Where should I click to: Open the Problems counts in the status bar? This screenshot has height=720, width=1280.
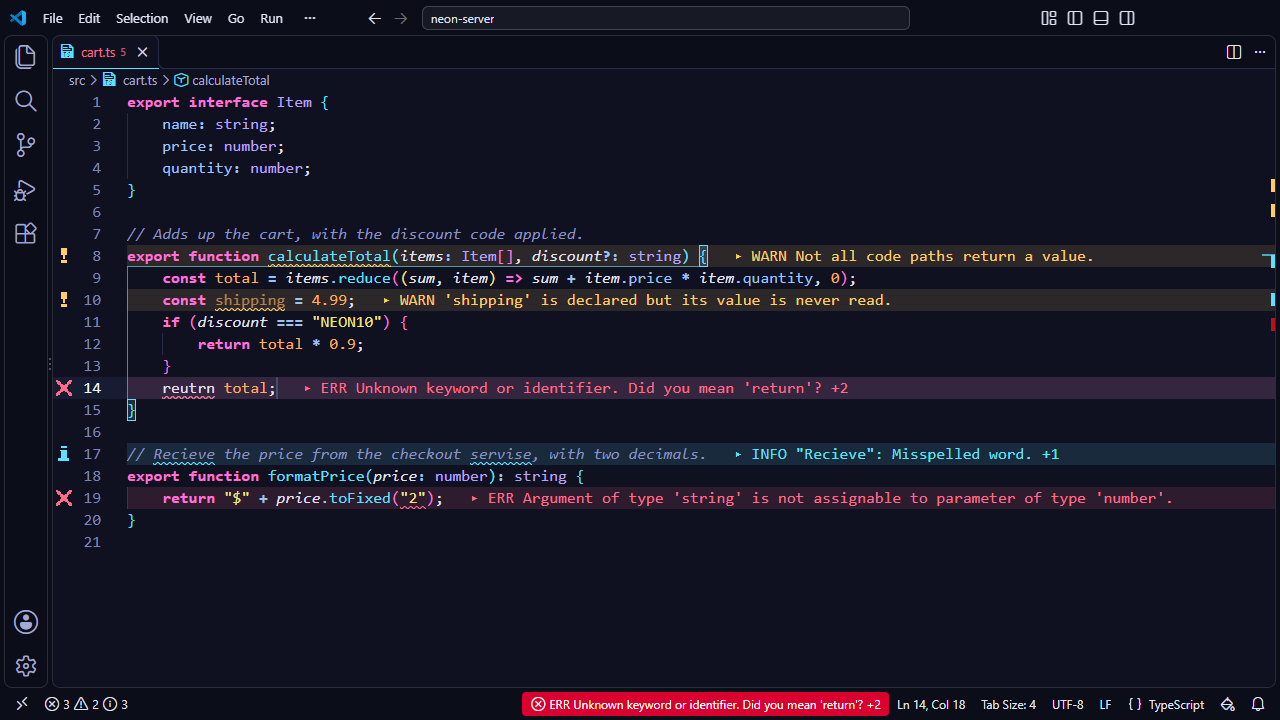(86, 704)
